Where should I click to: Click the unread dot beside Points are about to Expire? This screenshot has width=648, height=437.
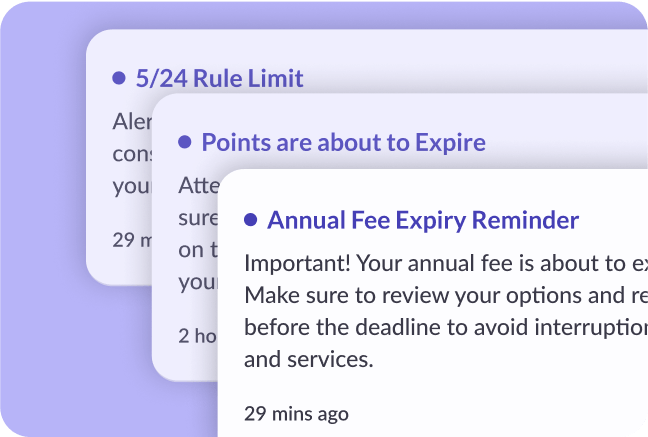point(184,142)
